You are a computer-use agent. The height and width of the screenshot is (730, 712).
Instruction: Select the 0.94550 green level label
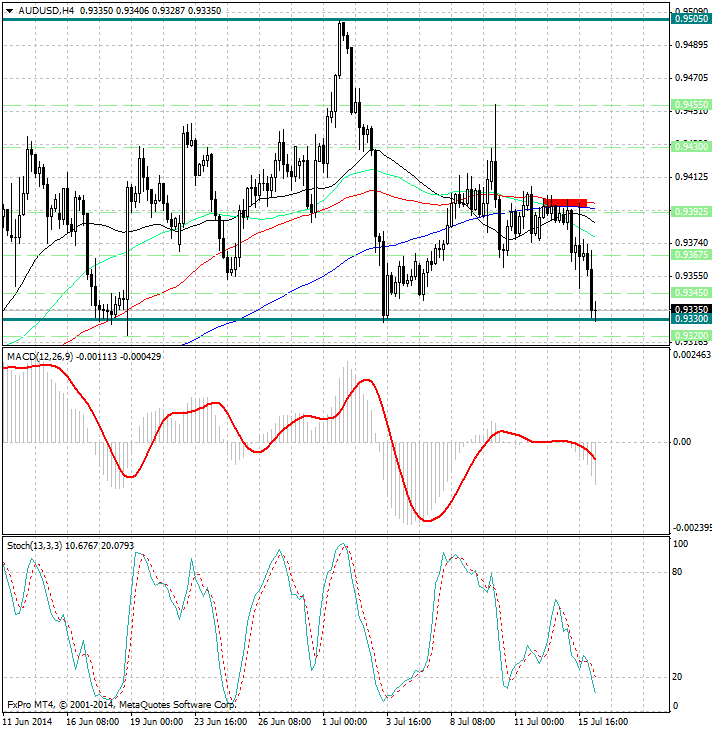(691, 105)
